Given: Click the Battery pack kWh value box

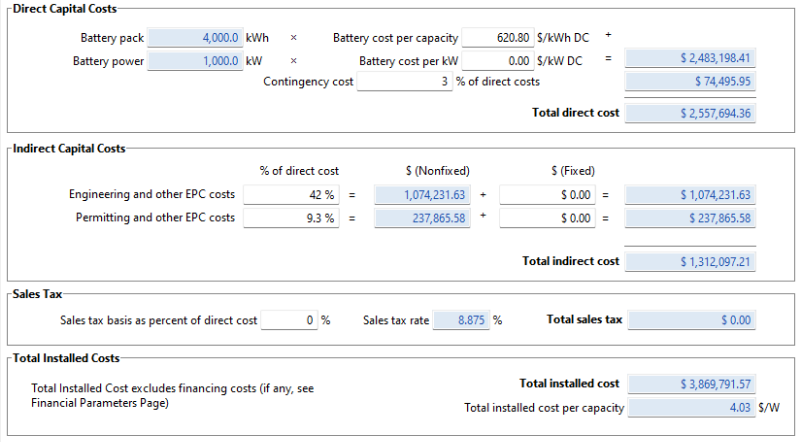Looking at the screenshot, I should [194, 38].
